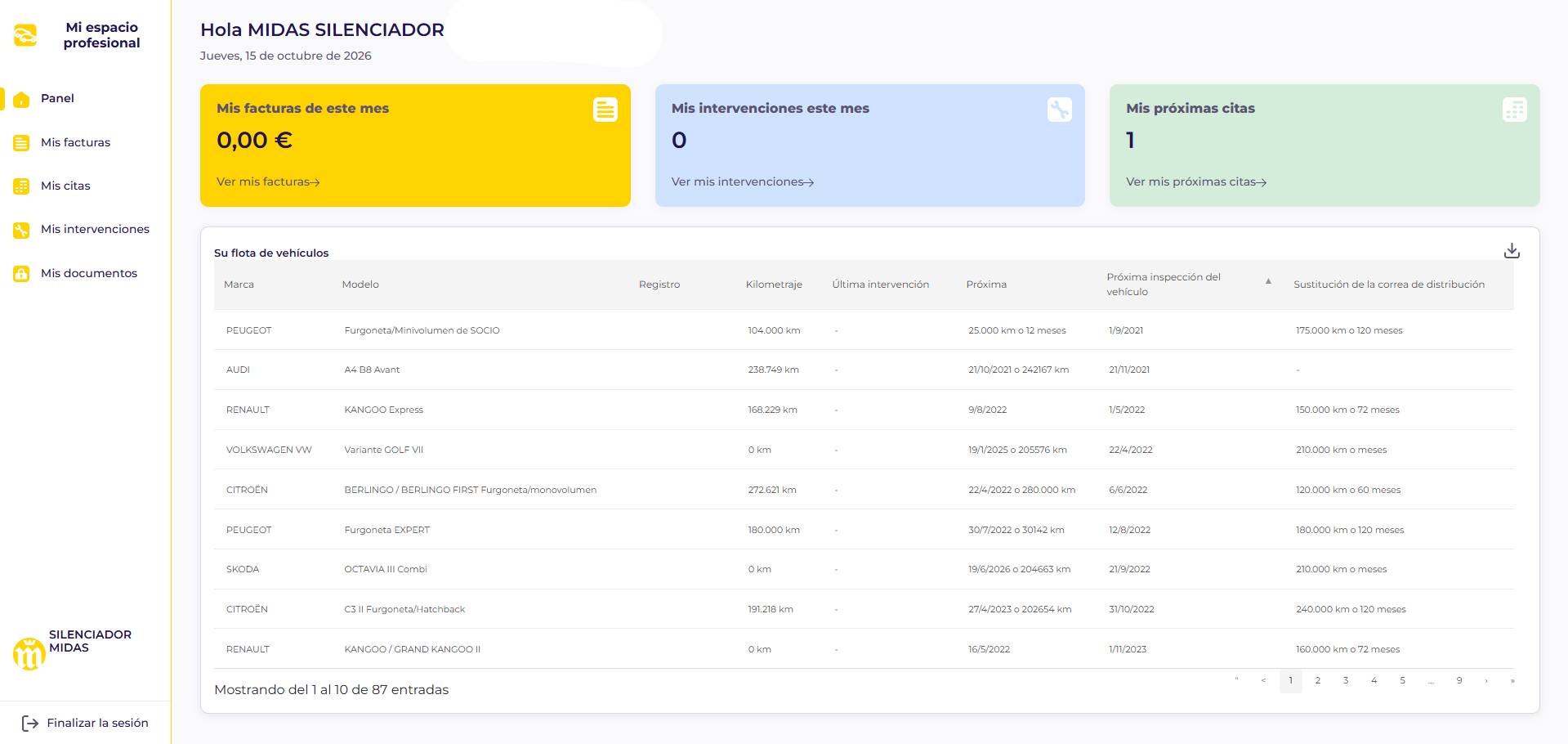
Task: Follow the Ver mis próximas citas link
Action: point(1196,182)
